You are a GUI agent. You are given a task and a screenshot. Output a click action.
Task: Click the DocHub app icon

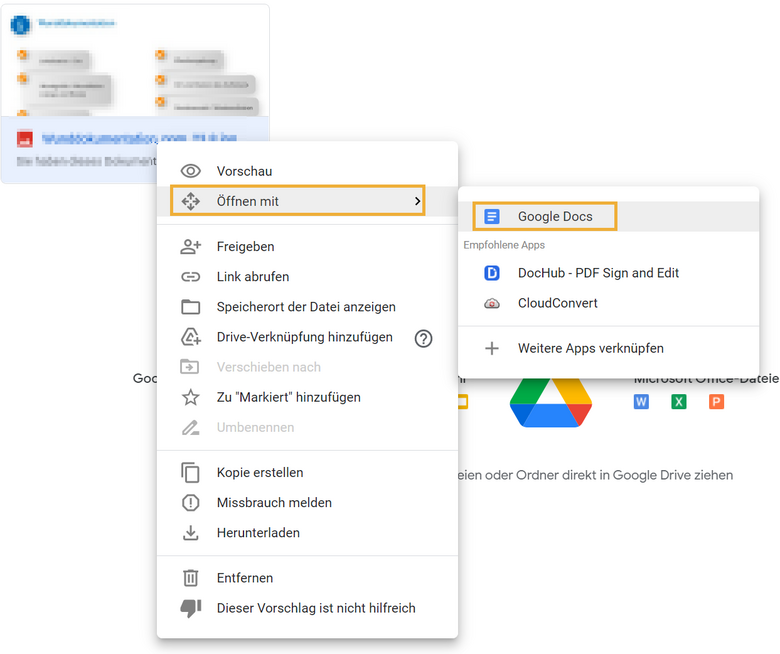(x=492, y=273)
